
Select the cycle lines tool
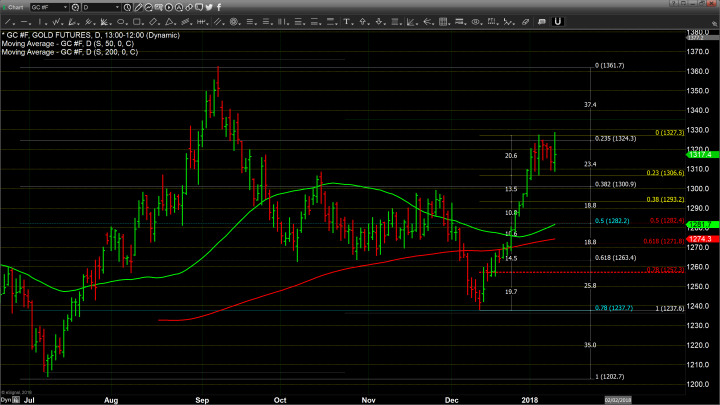(201, 22)
